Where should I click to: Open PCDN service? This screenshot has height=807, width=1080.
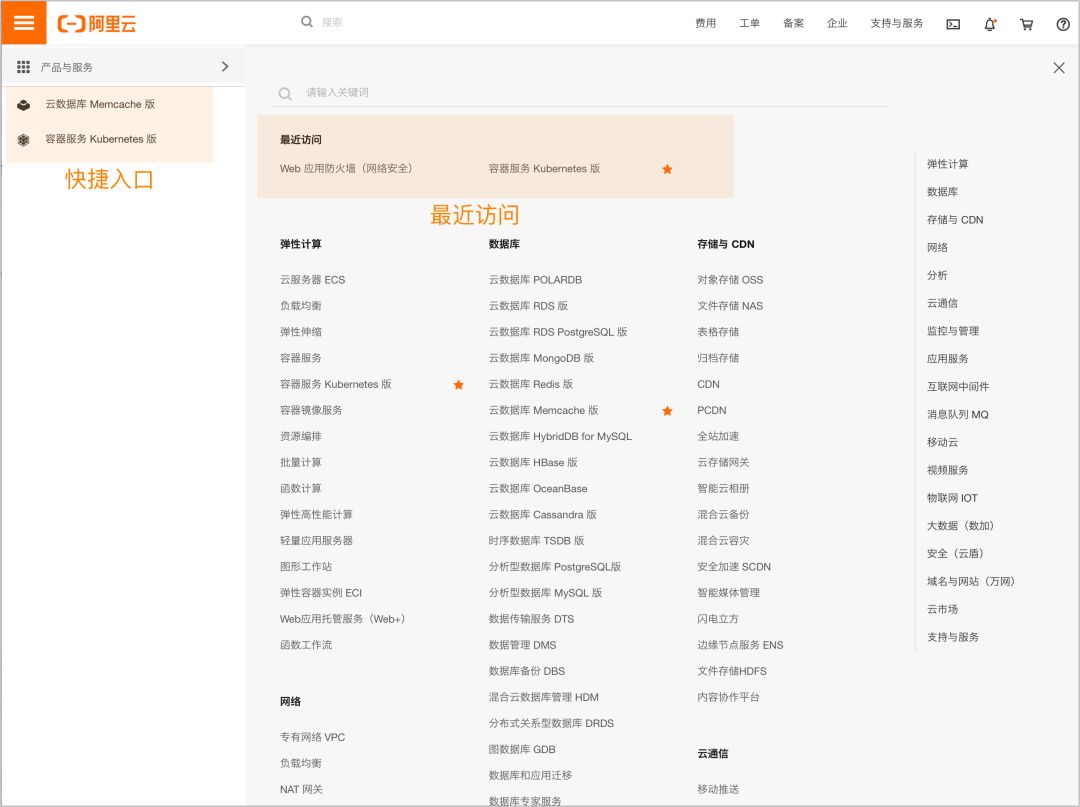coord(712,410)
